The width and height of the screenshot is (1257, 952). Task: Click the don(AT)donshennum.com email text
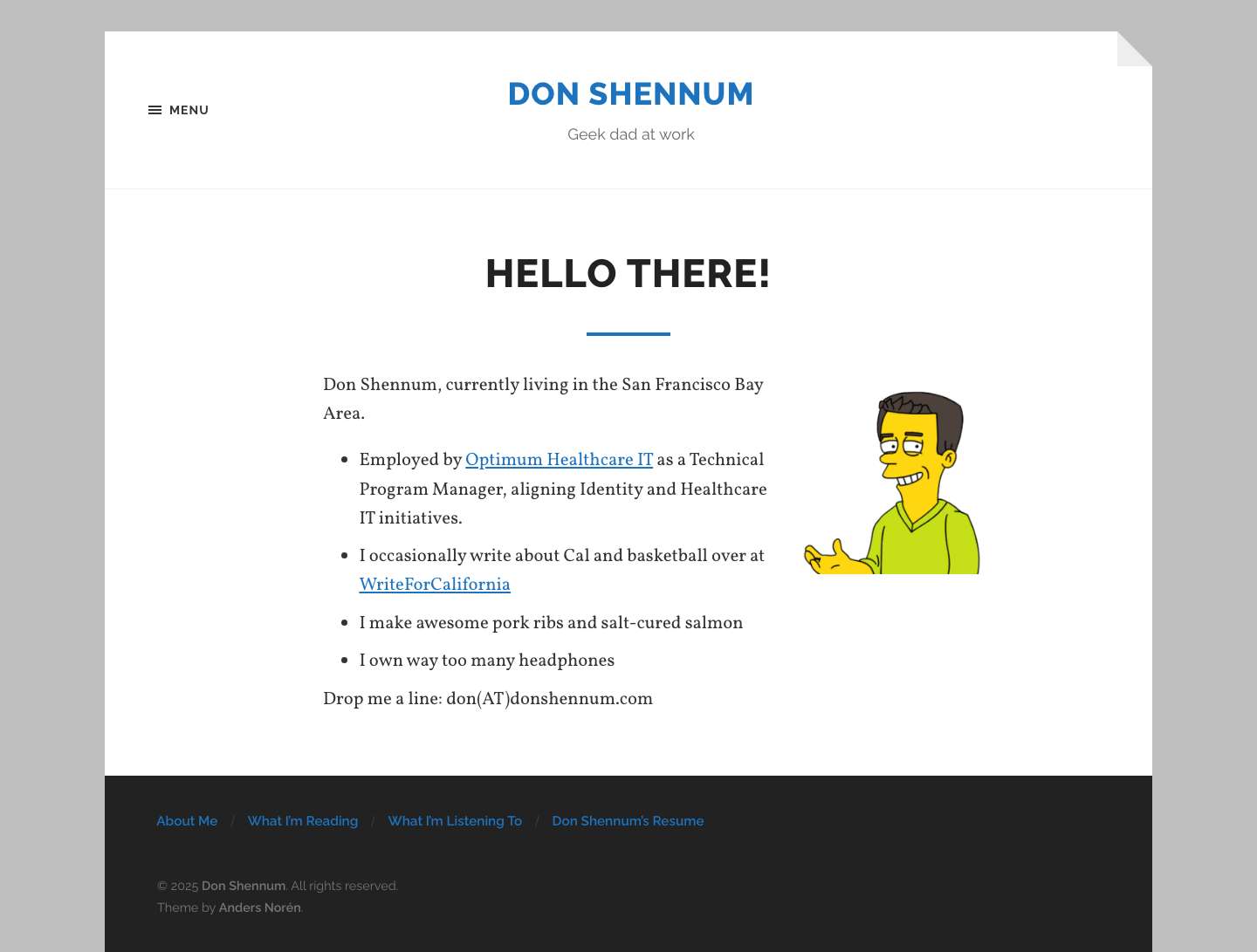point(549,699)
